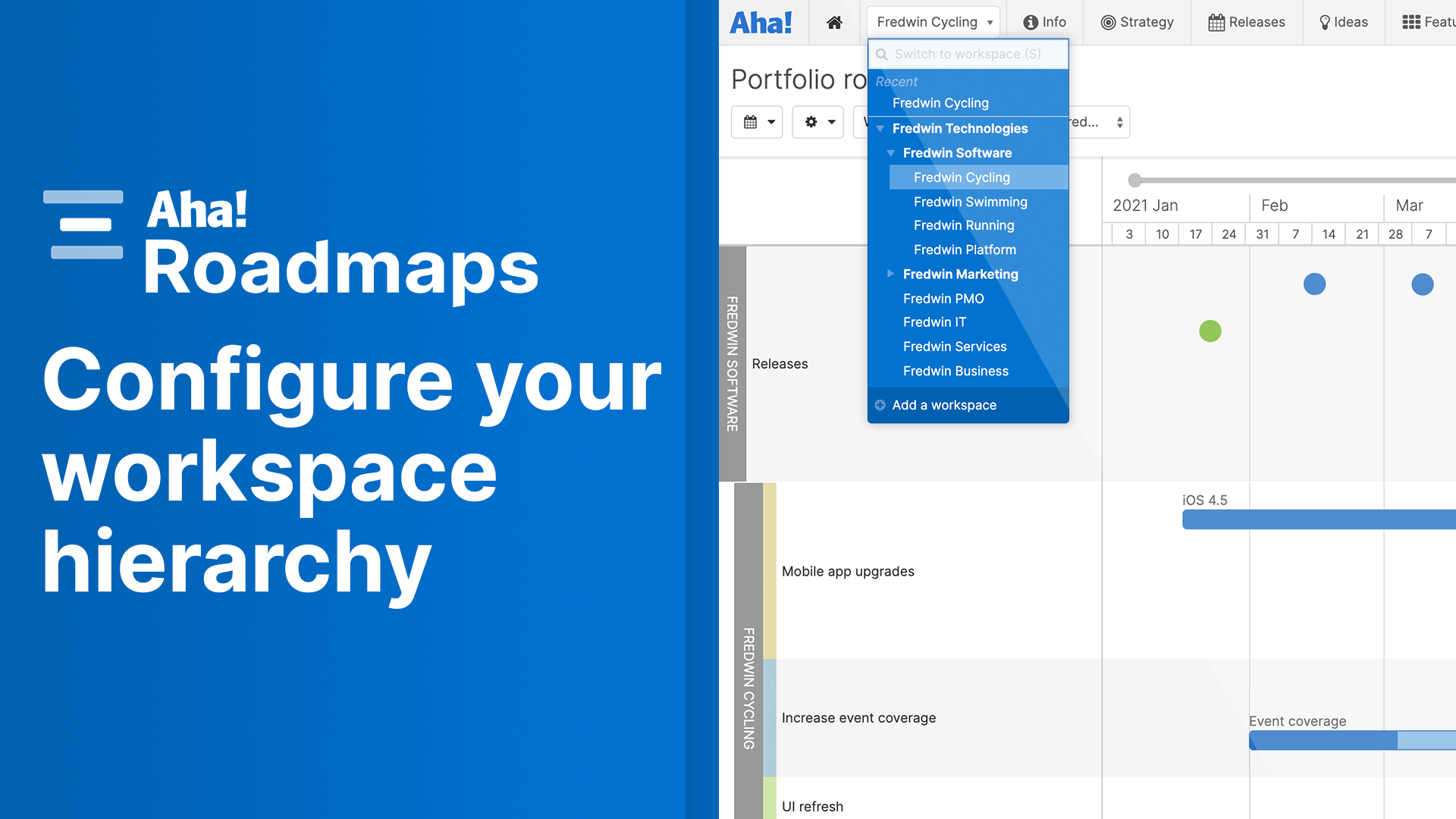The height and width of the screenshot is (819, 1456).
Task: Select Fredwin Platform in the workspace menu
Action: (964, 249)
